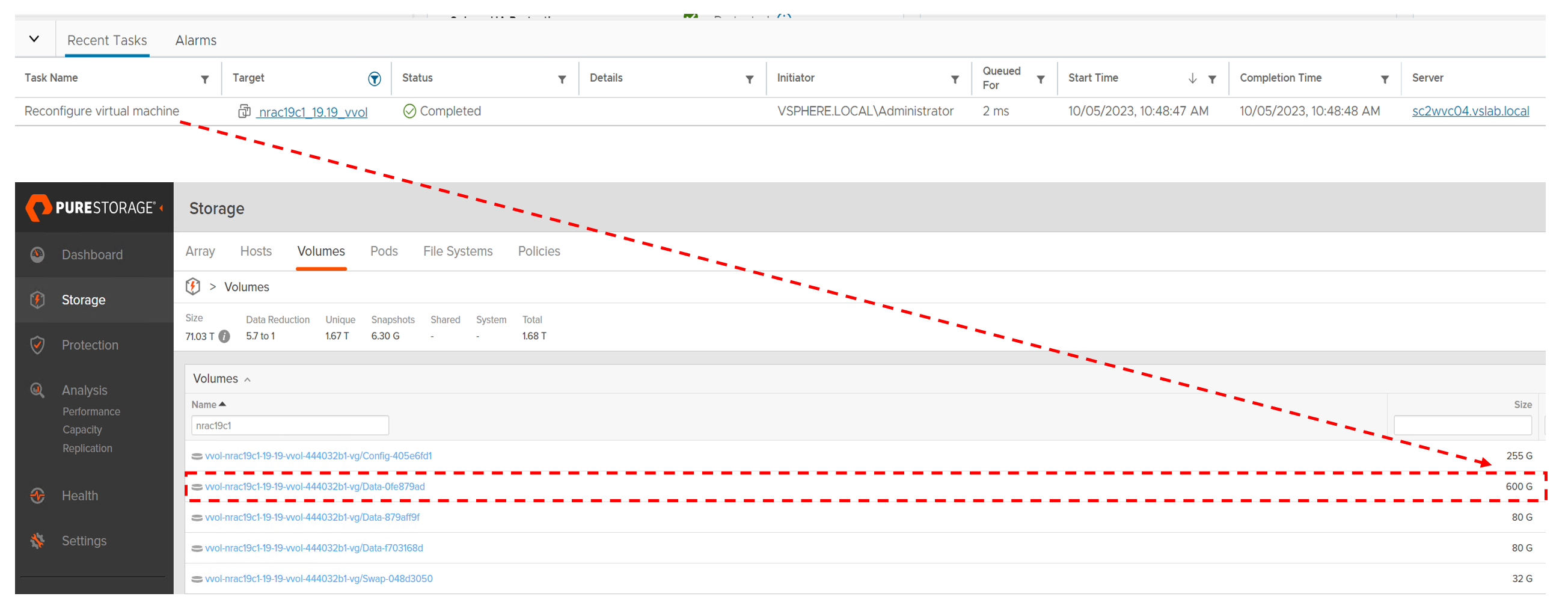Focus the Size filter input field

[x=1462, y=425]
